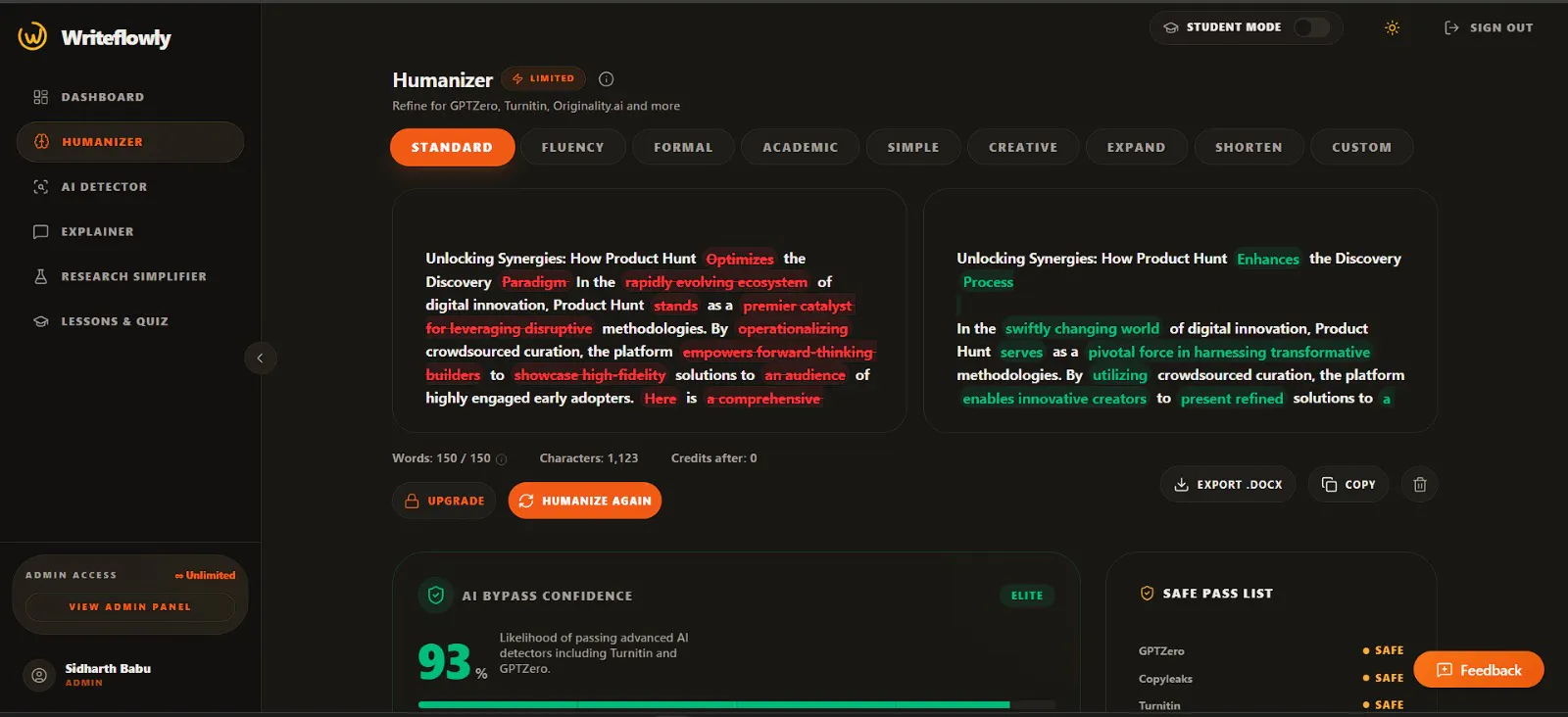Click the struck-through phrase "rapidly evolving ecosystem"

coord(716,282)
